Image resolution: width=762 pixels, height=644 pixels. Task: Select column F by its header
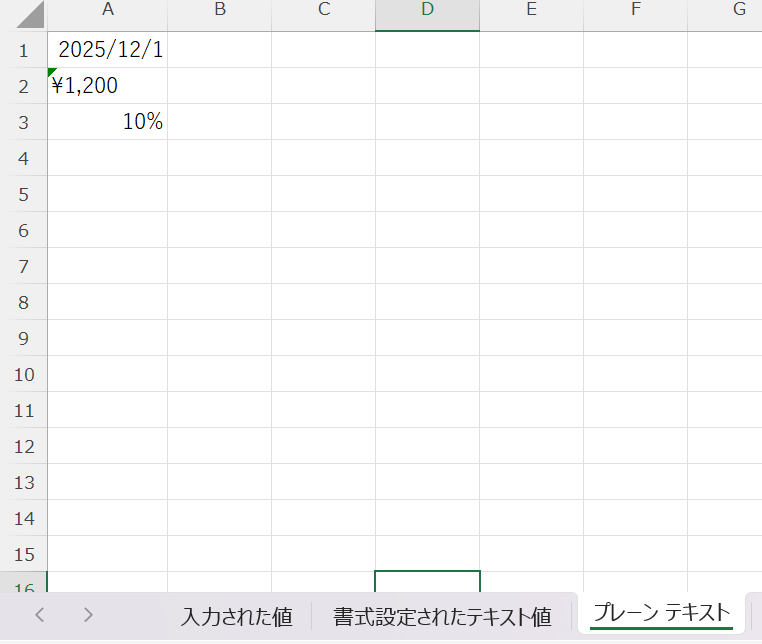635,10
